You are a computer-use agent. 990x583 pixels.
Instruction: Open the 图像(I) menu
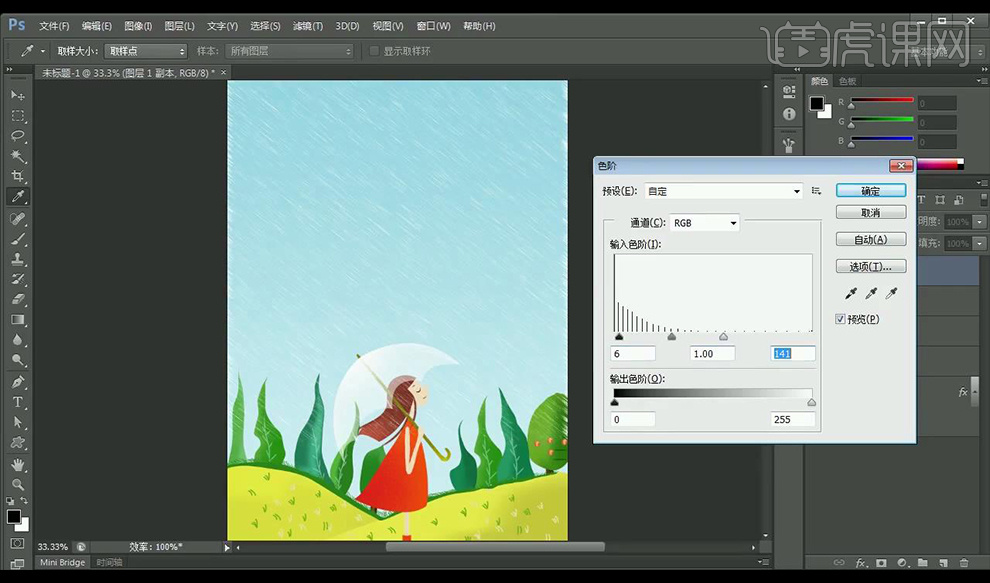click(138, 26)
